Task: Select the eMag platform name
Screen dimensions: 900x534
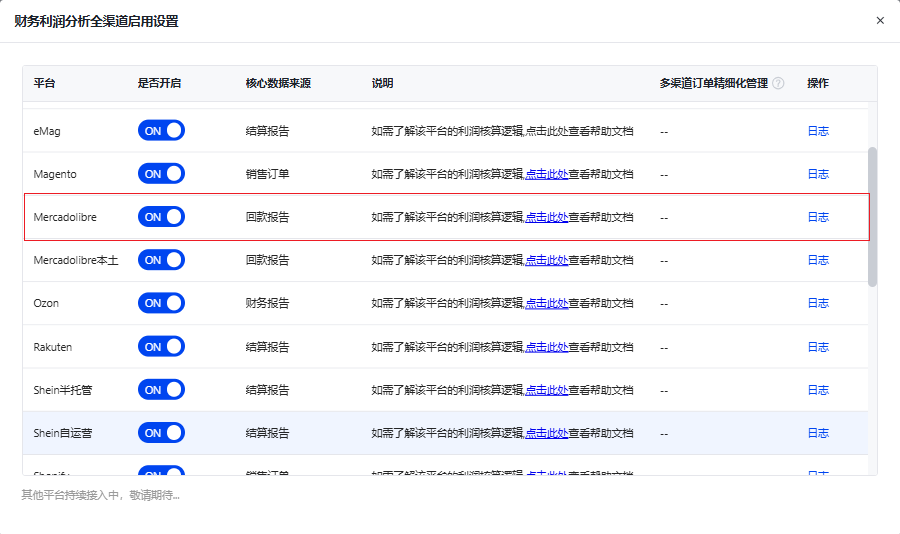Action: (46, 131)
